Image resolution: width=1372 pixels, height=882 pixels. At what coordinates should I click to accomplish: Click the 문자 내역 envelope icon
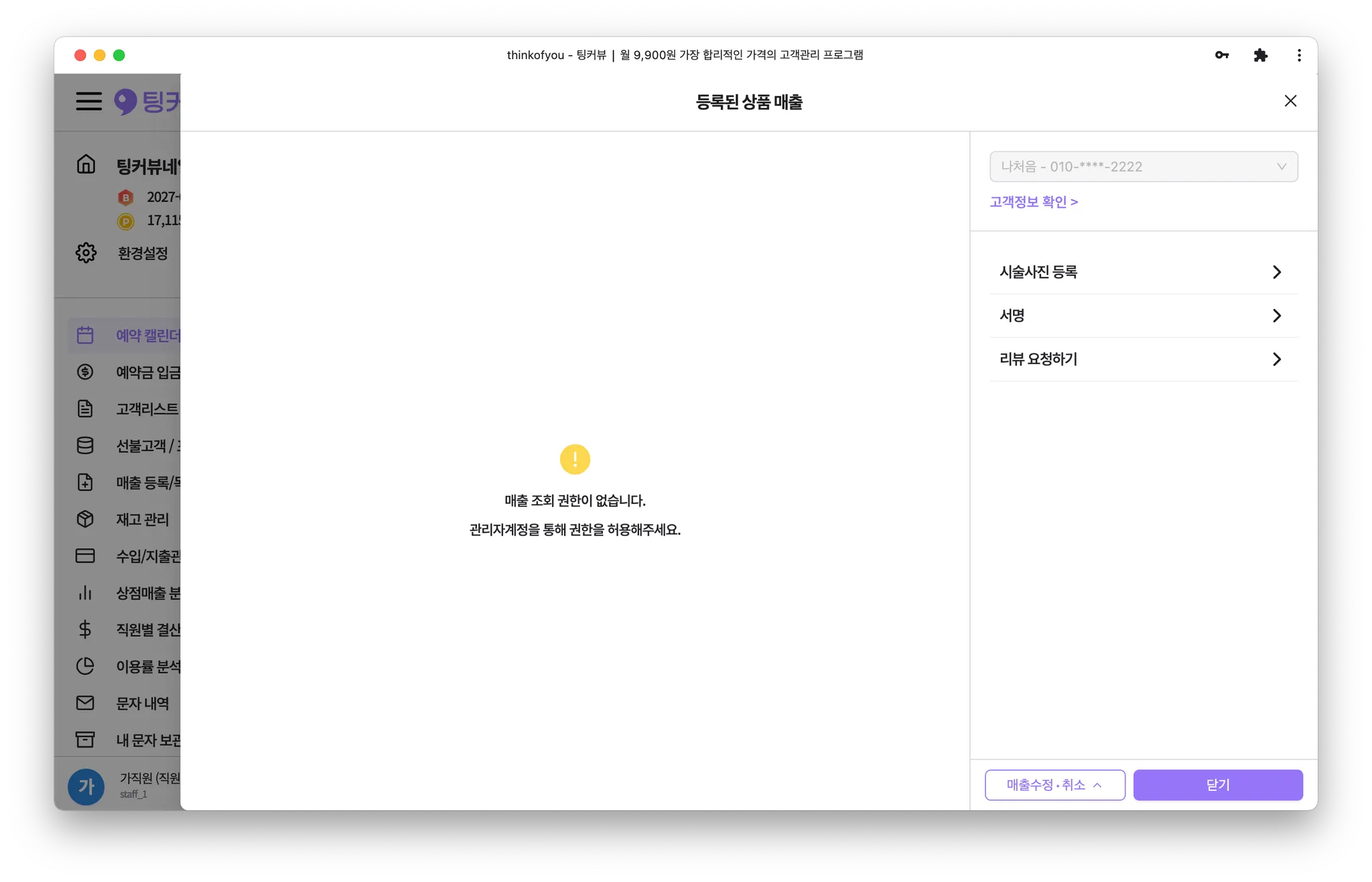click(85, 702)
